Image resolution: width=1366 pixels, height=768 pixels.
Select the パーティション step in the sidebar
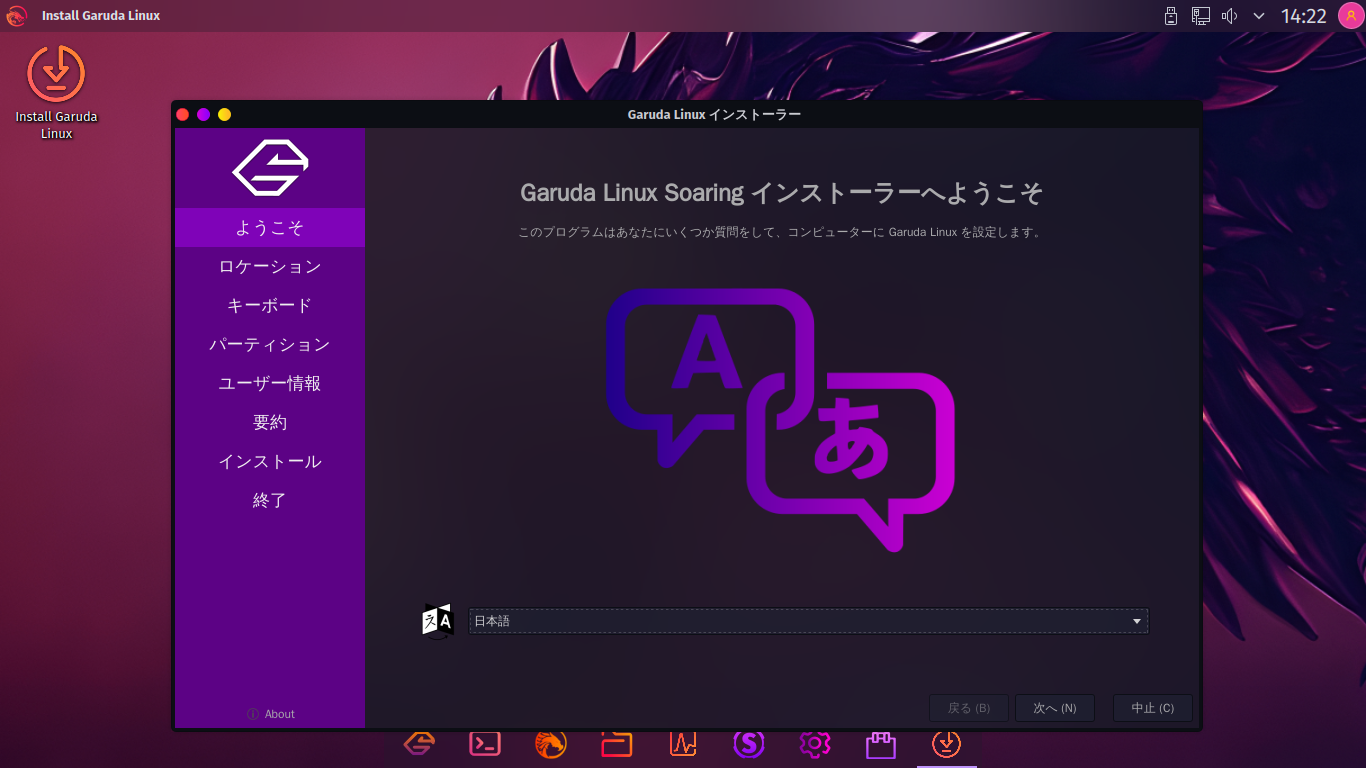coord(270,345)
